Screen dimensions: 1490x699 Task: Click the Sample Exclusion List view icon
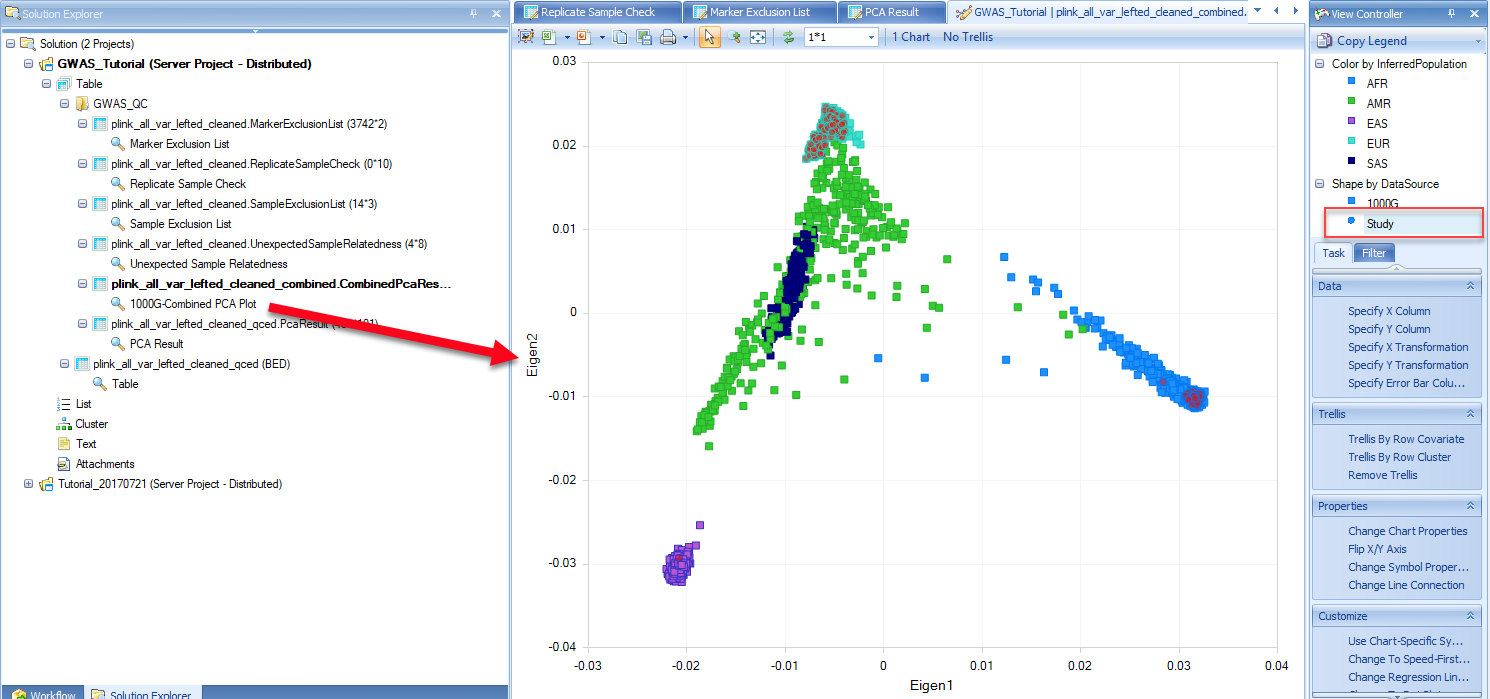point(117,224)
